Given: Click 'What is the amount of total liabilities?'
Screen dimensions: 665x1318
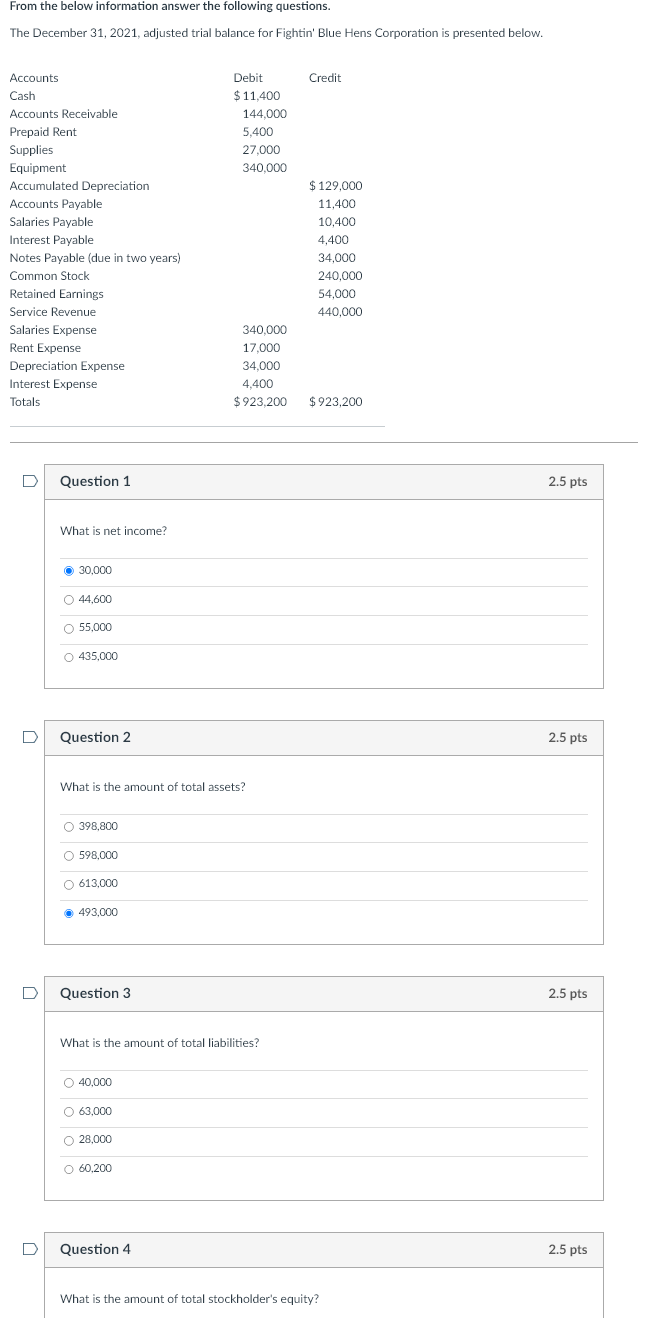Looking at the screenshot, I should pos(160,1043).
